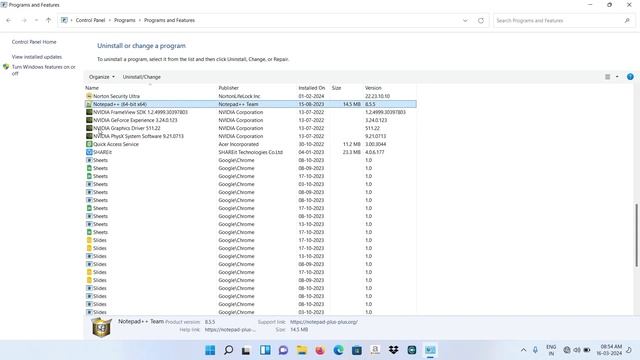640x360 pixels.
Task: Open Control Panel Home link
Action: pos(34,42)
